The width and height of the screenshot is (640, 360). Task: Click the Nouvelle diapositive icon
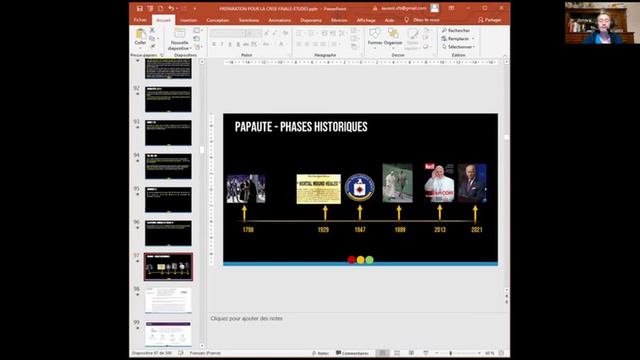pos(180,34)
